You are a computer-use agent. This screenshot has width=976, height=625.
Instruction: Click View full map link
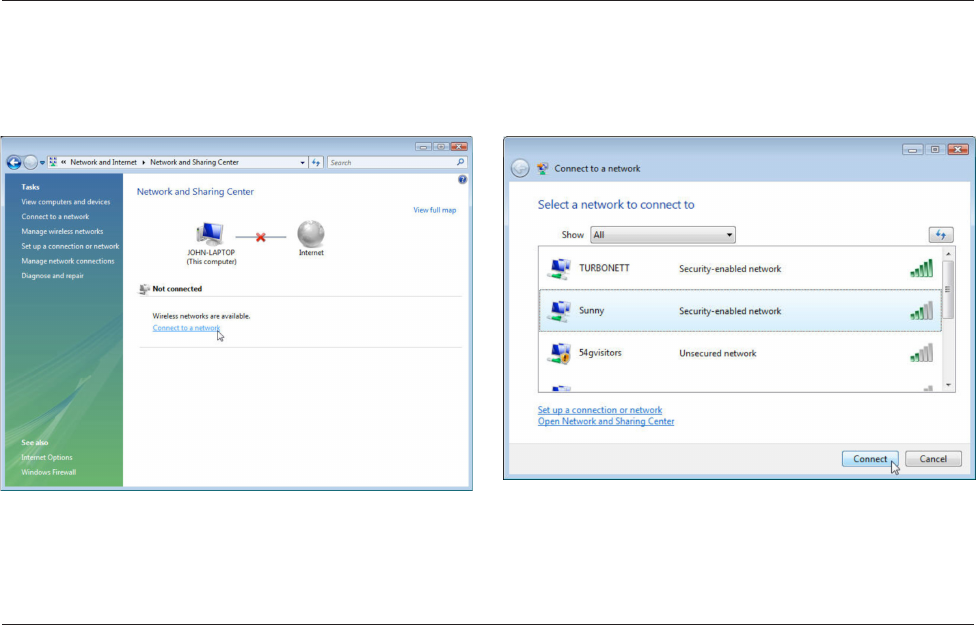[x=434, y=210]
